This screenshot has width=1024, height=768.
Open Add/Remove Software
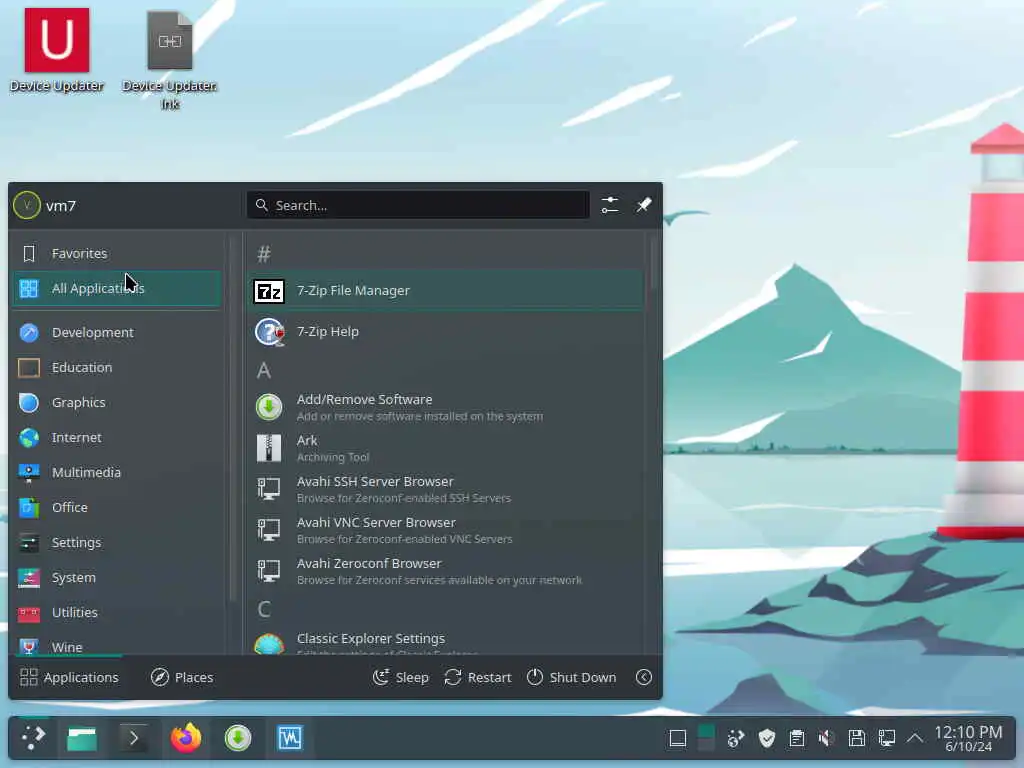[446, 407]
